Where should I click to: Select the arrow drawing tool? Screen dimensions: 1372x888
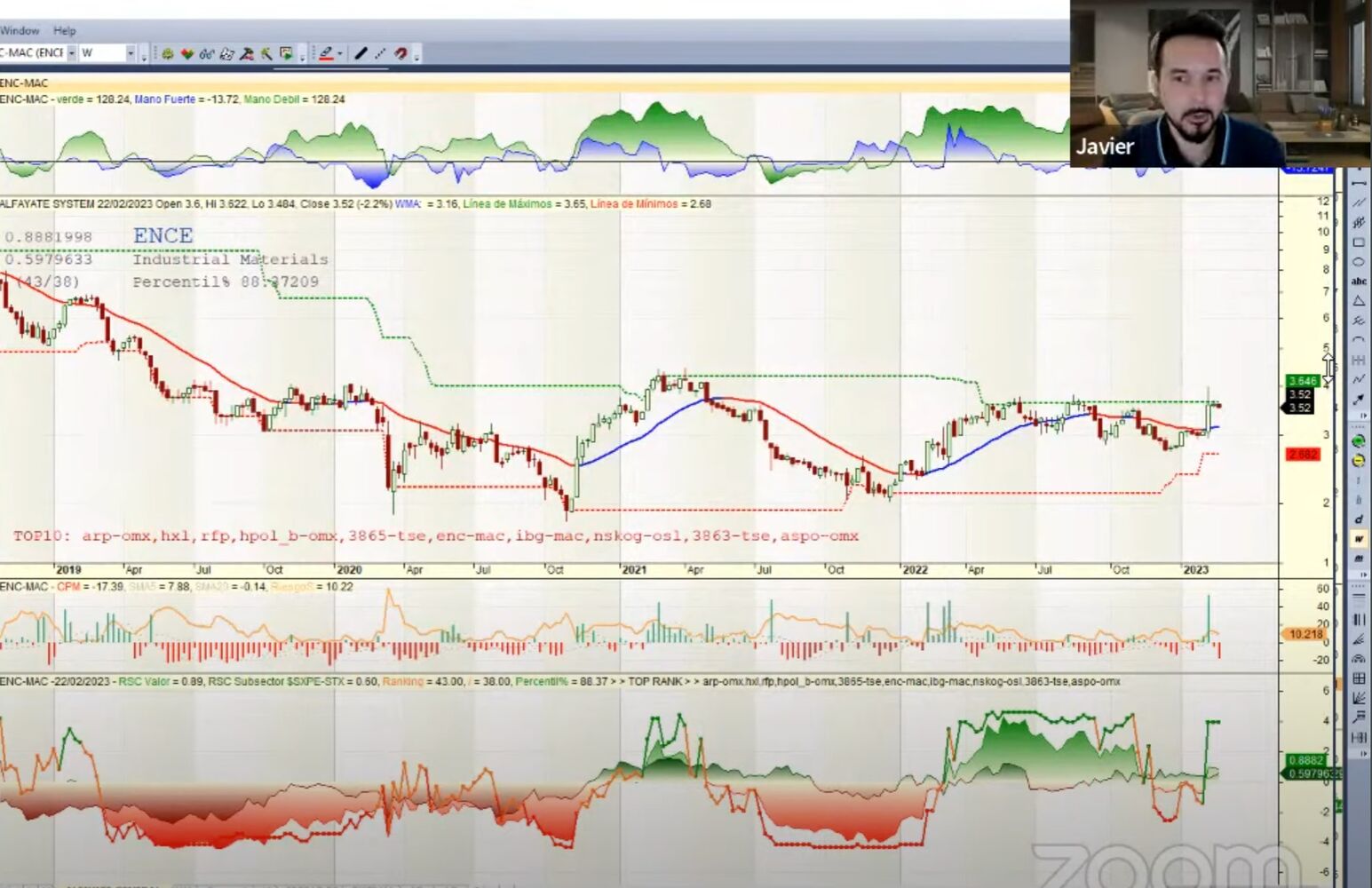click(x=1359, y=400)
